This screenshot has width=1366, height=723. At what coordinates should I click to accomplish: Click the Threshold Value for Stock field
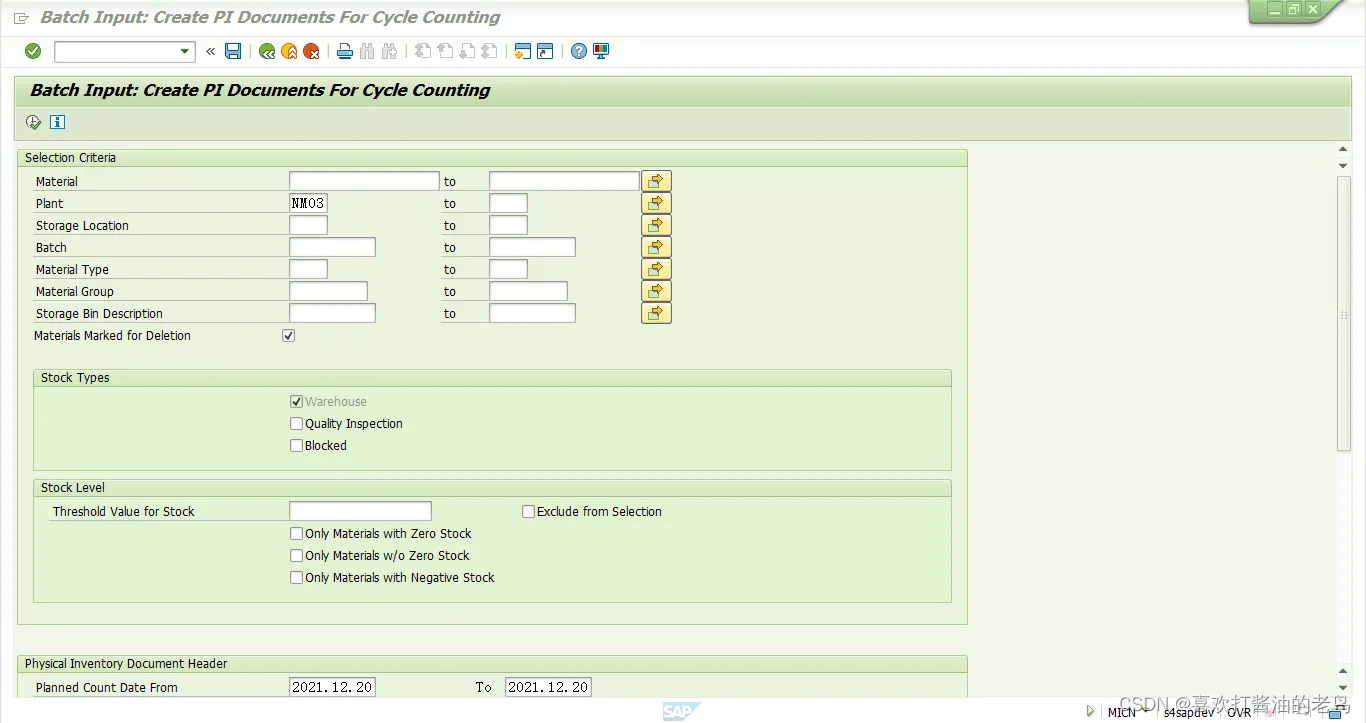(360, 511)
